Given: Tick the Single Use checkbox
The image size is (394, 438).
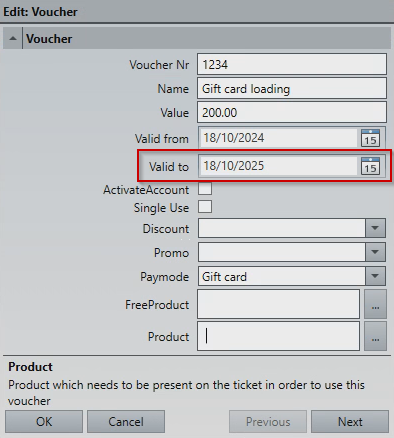Looking at the screenshot, I should click(x=205, y=207).
